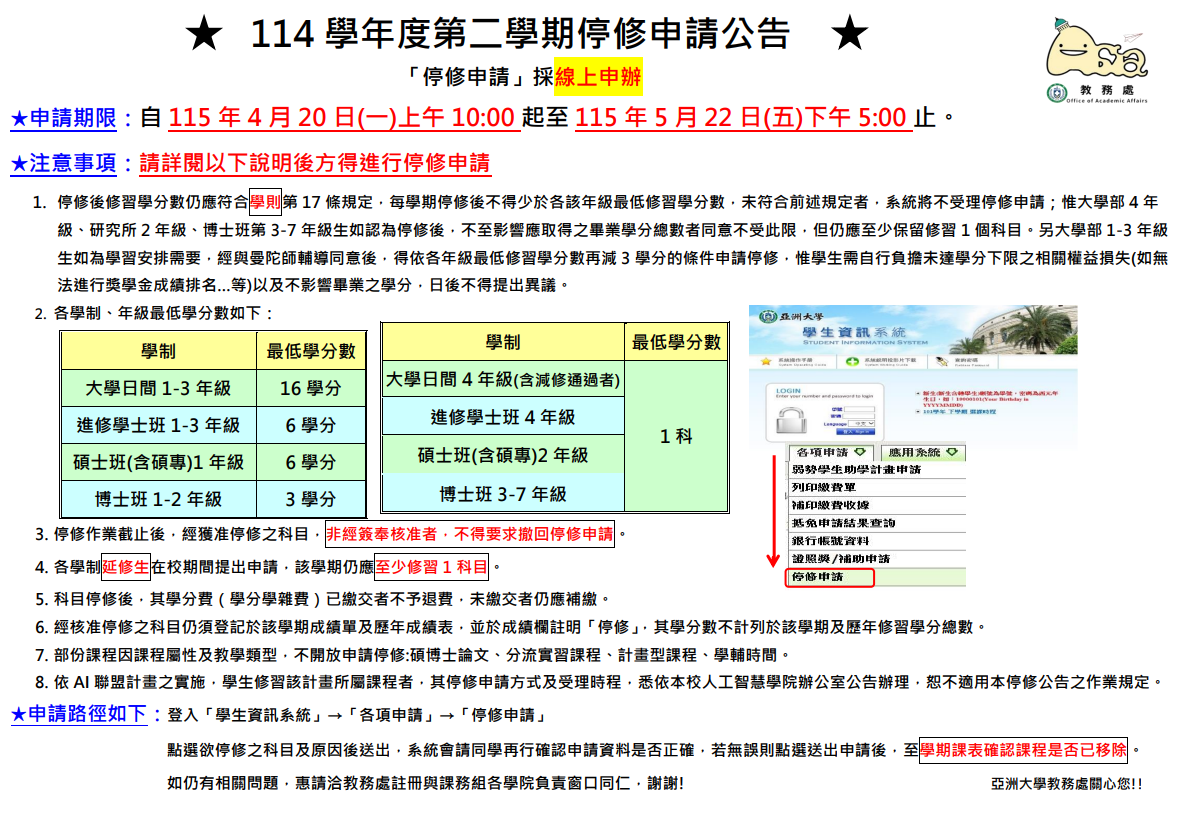The image size is (1188, 831).
Task: Click the 查詢密碼 key icon
Action: 940,362
